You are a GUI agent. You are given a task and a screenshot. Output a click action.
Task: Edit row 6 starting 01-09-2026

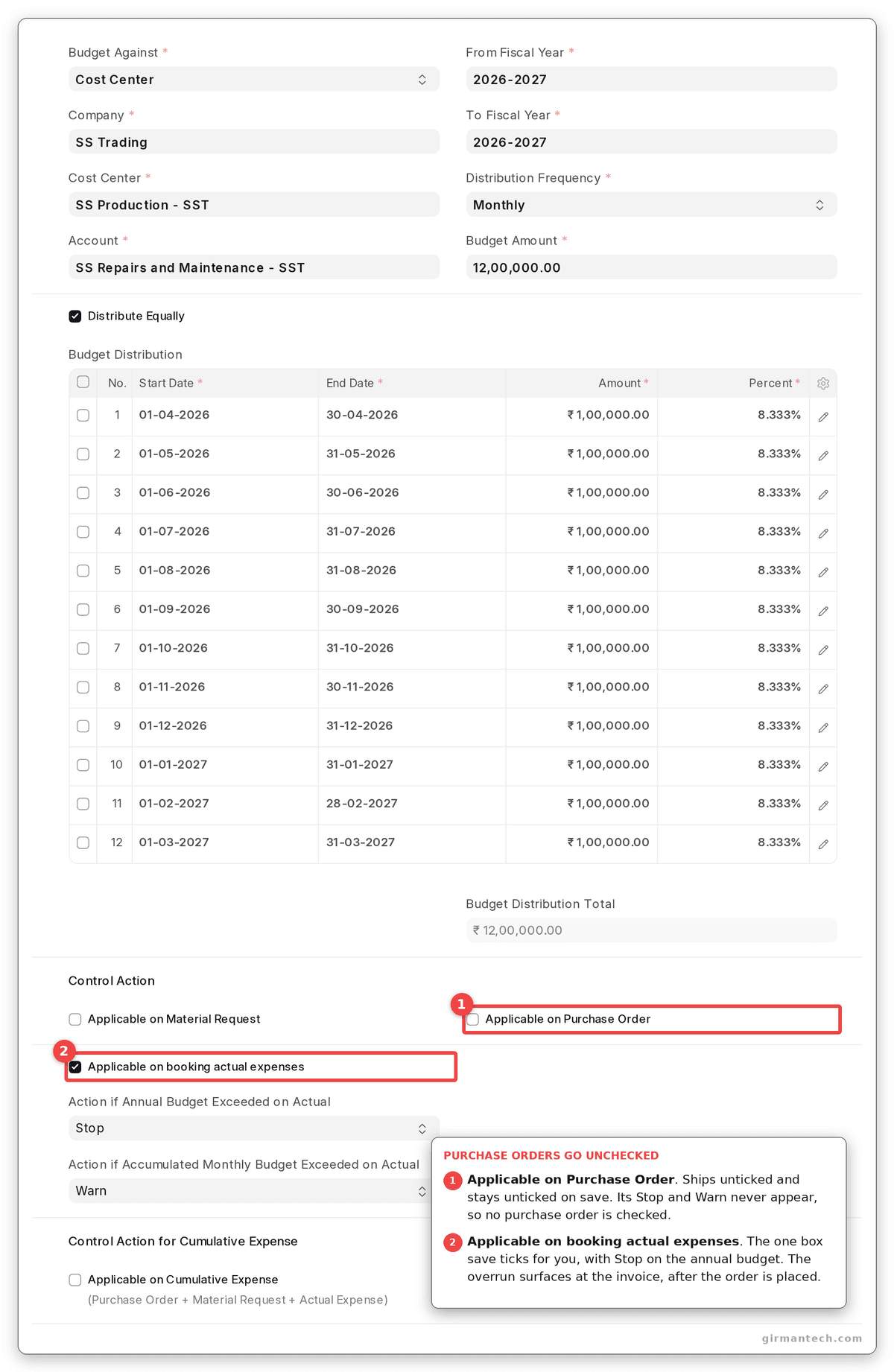[823, 611]
